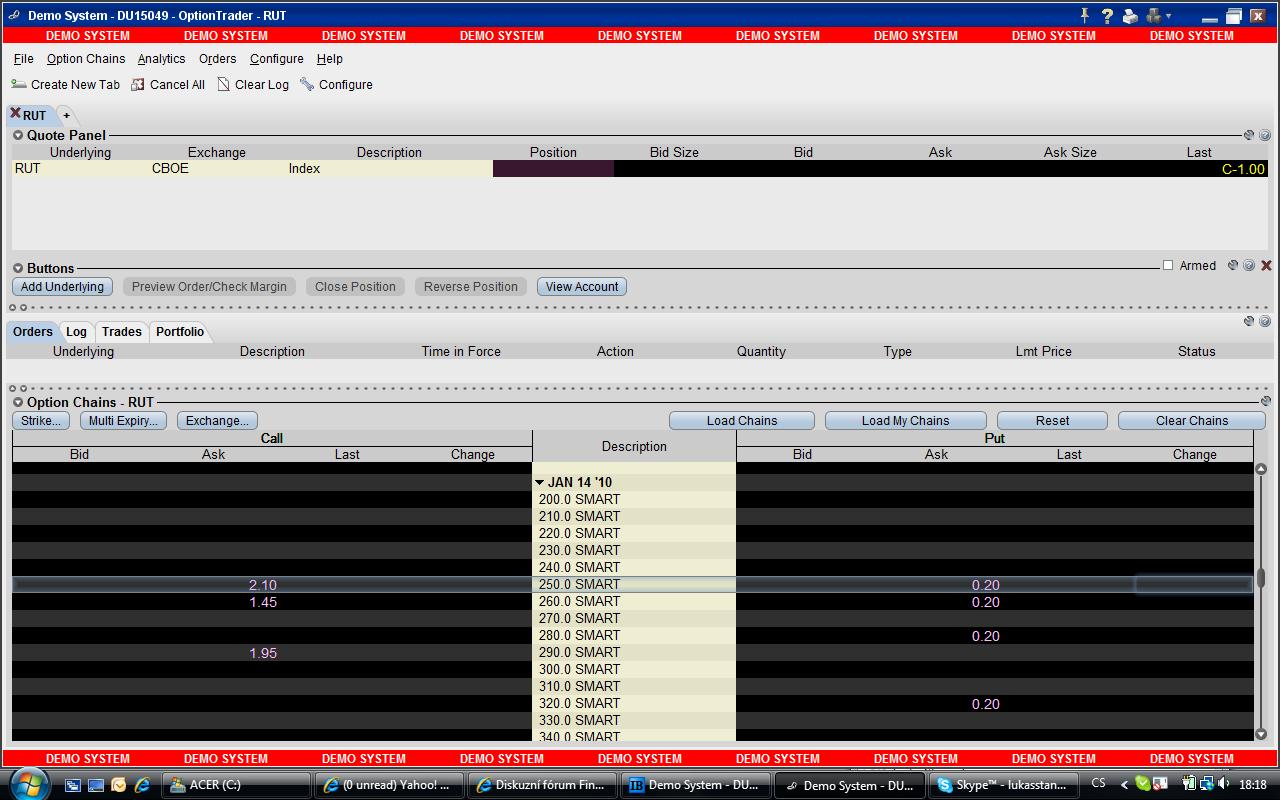The width and height of the screenshot is (1280, 800).
Task: Click the Option Chains panel wrench icon
Action: pos(1265,401)
